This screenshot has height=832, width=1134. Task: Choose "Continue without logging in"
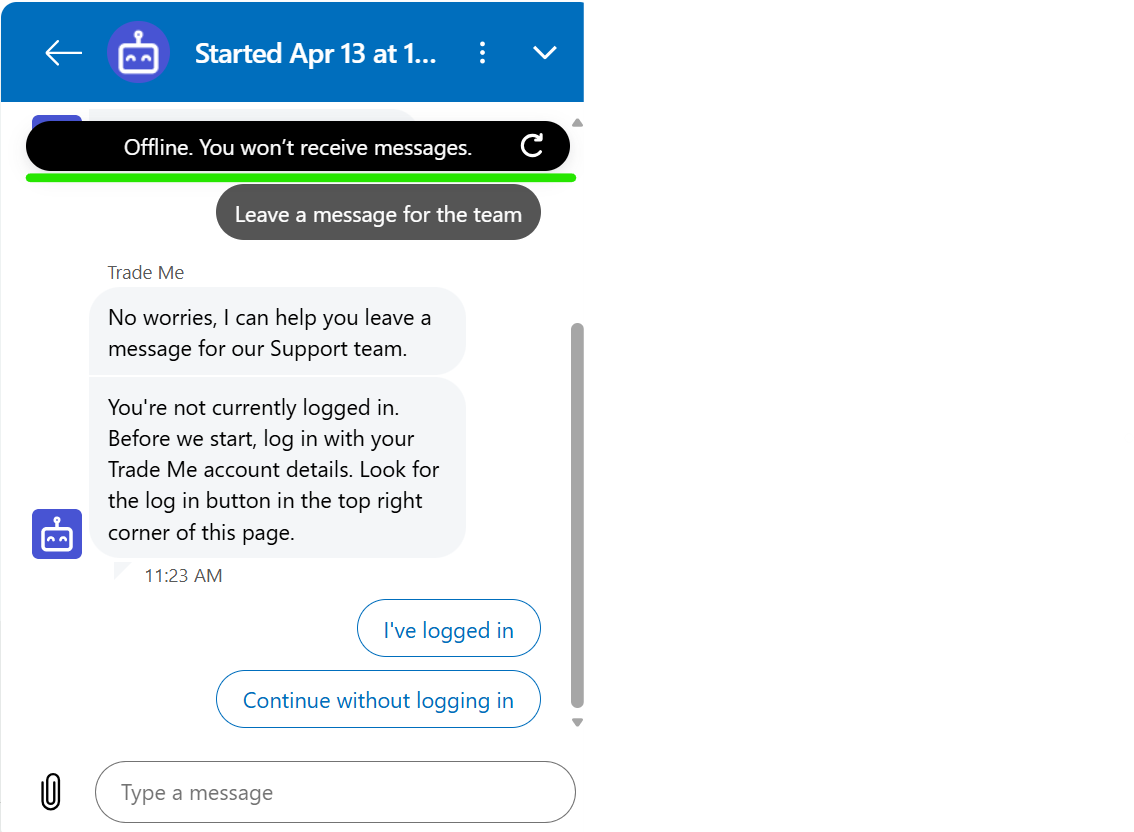pyautogui.click(x=378, y=700)
